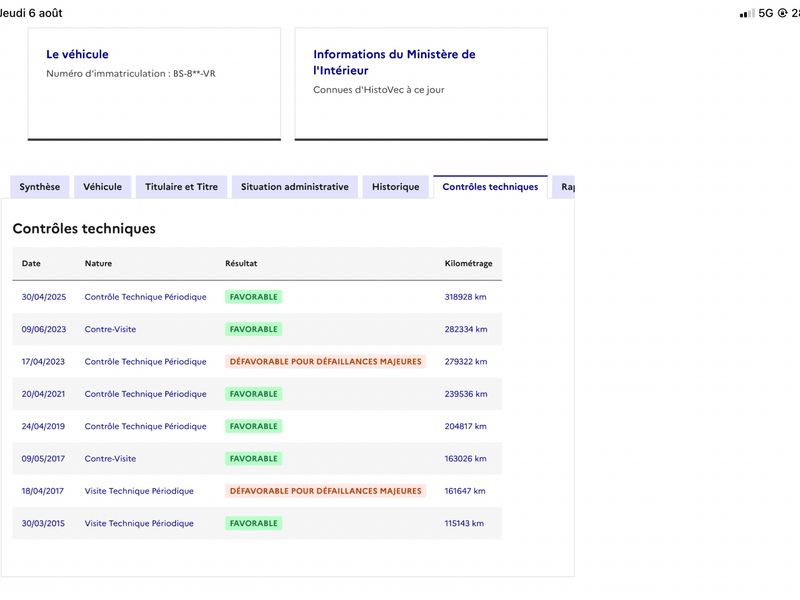Select the date 30/04/2025
Viewport: 800px width, 600px height.
tap(44, 297)
